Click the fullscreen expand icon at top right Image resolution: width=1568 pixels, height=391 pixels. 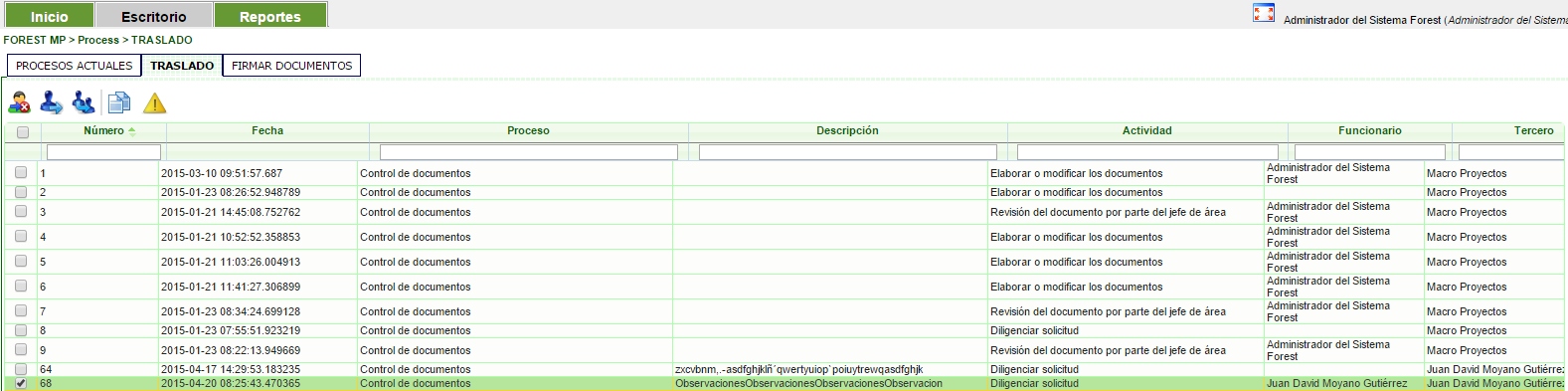pyautogui.click(x=1264, y=13)
